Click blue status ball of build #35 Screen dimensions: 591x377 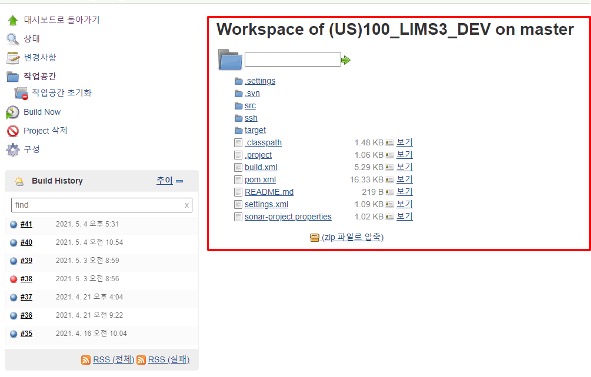point(14,334)
